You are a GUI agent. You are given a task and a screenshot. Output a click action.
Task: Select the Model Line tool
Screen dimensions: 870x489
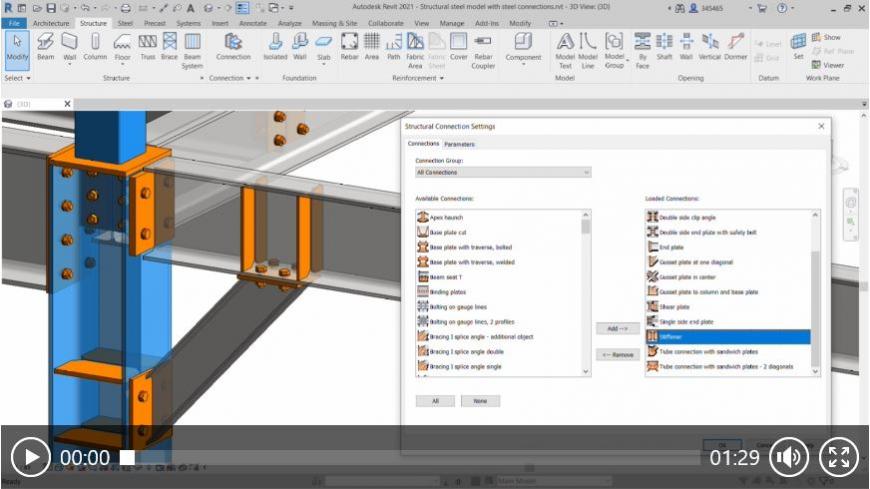click(x=588, y=51)
